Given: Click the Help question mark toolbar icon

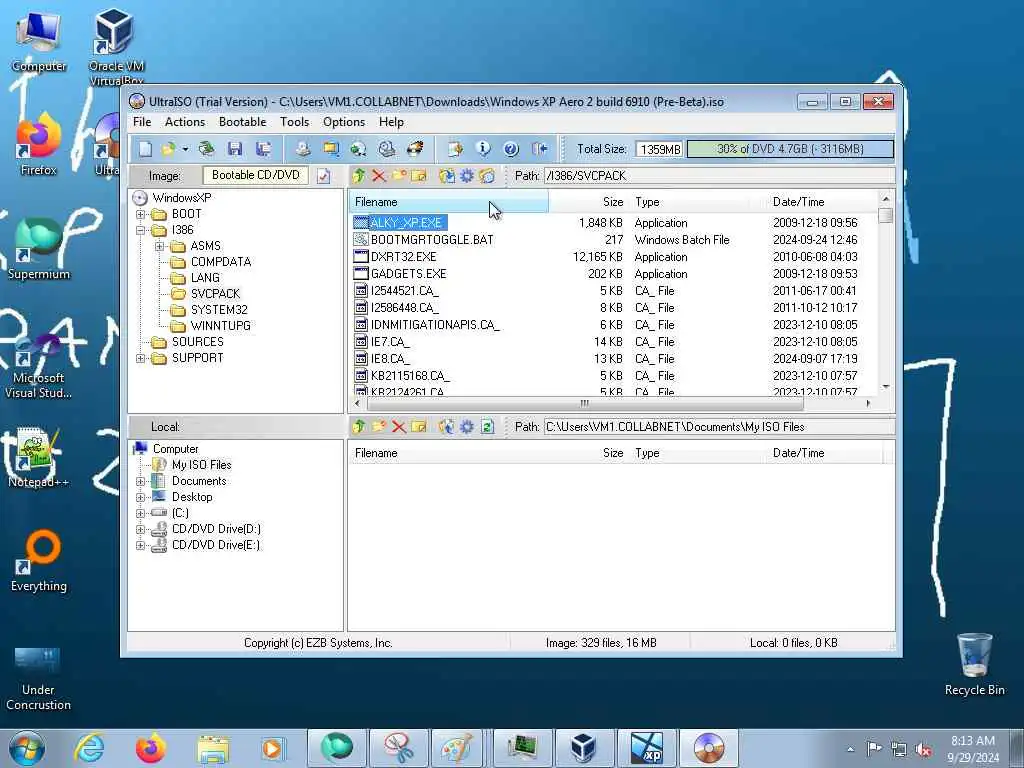Looking at the screenshot, I should (511, 149).
